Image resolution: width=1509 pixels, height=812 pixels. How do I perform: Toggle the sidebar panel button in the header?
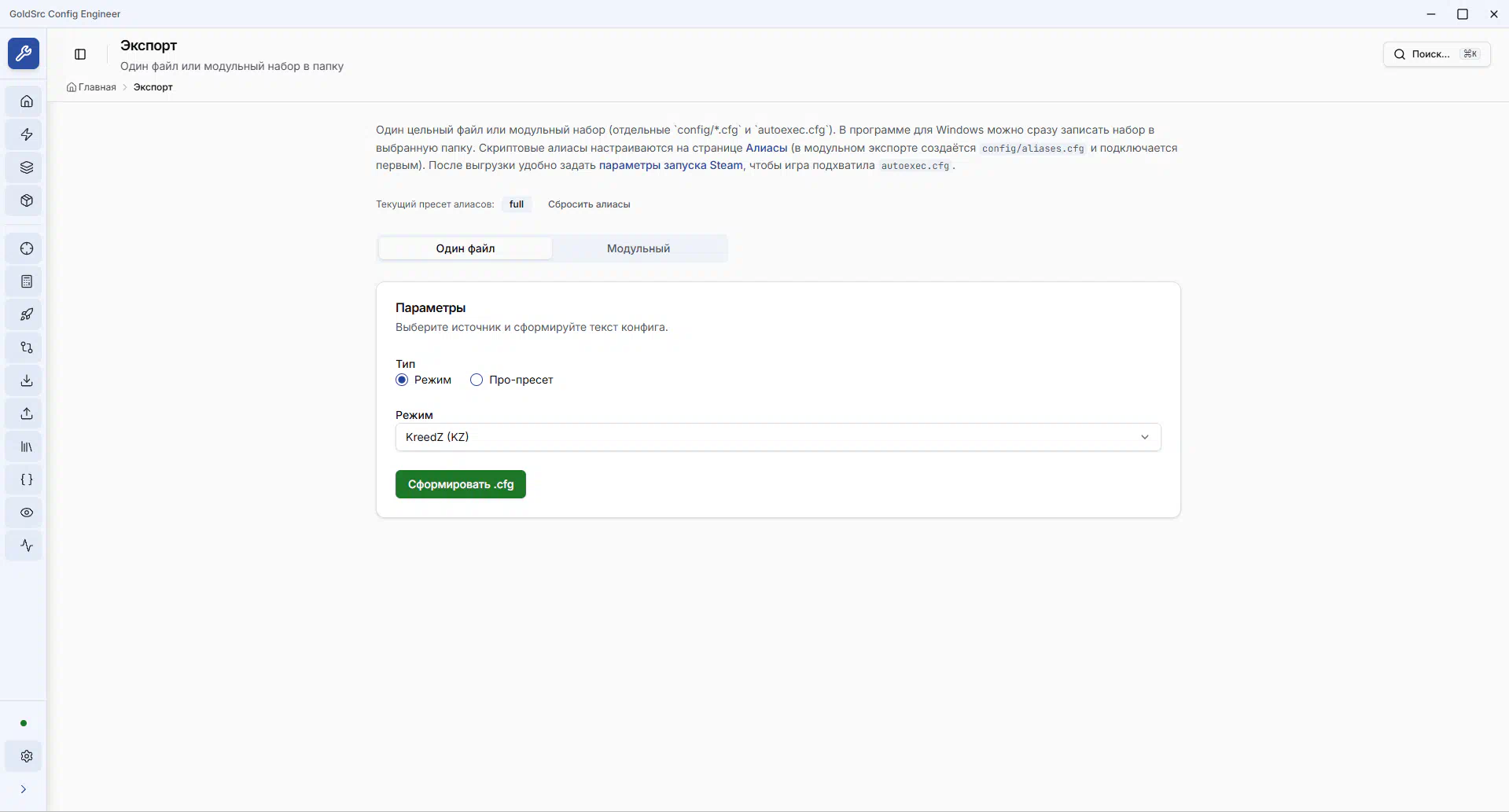coord(80,54)
